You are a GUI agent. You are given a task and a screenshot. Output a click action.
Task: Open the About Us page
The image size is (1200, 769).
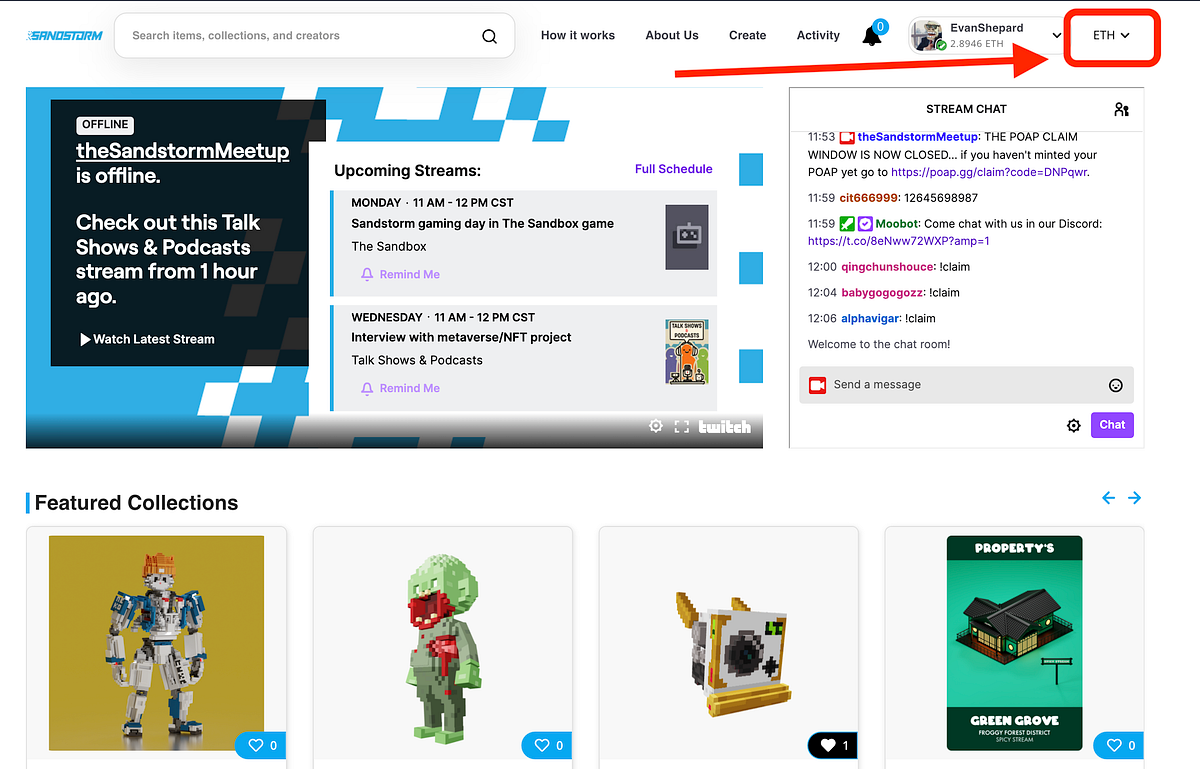pos(672,35)
